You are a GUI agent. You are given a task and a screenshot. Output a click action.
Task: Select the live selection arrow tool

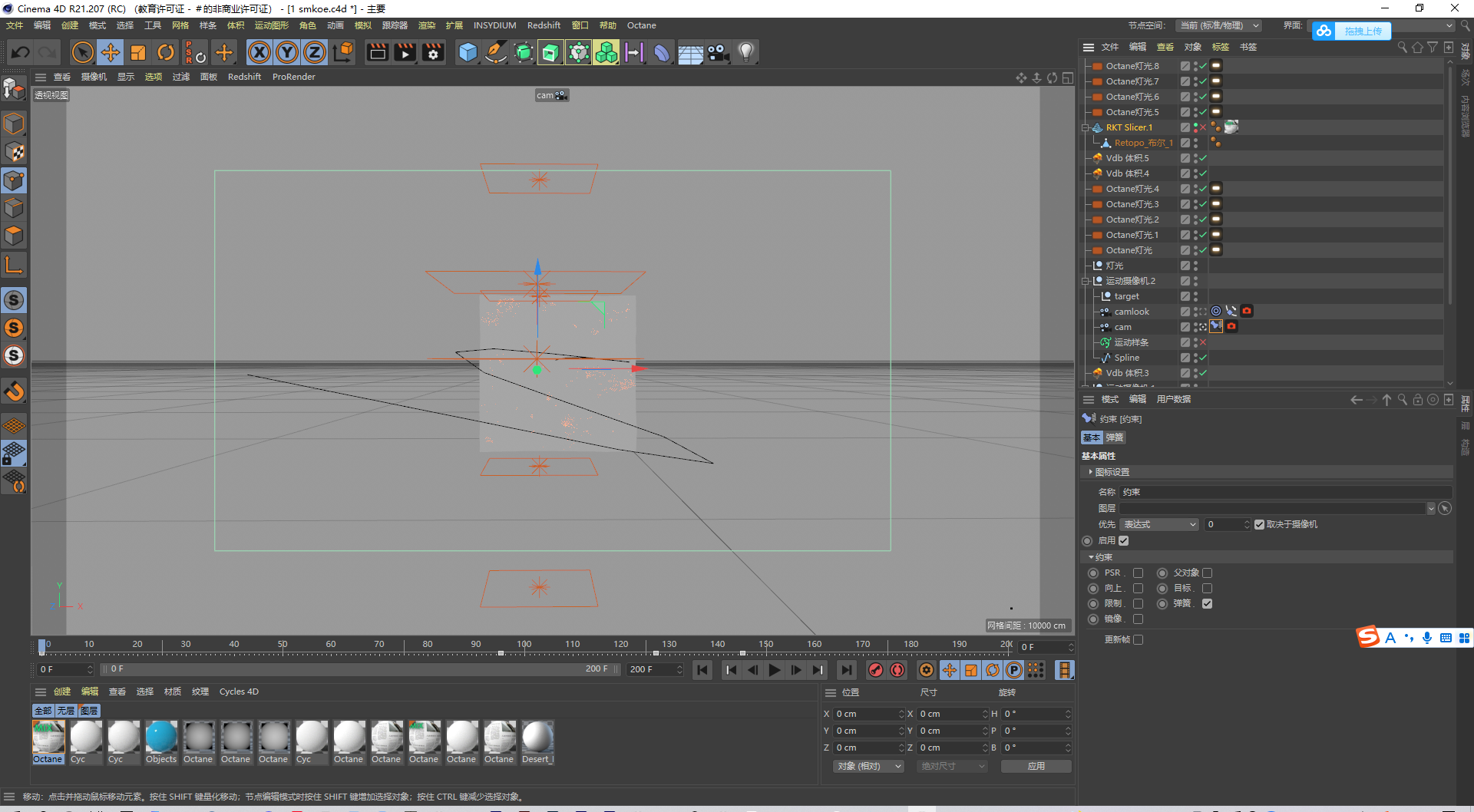pyautogui.click(x=82, y=52)
